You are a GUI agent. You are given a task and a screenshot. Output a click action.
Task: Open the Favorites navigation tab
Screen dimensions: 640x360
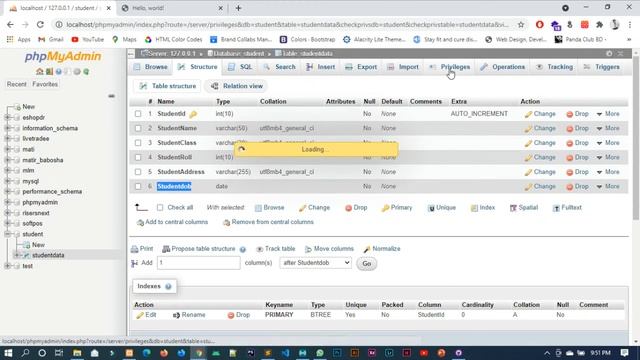coord(45,84)
